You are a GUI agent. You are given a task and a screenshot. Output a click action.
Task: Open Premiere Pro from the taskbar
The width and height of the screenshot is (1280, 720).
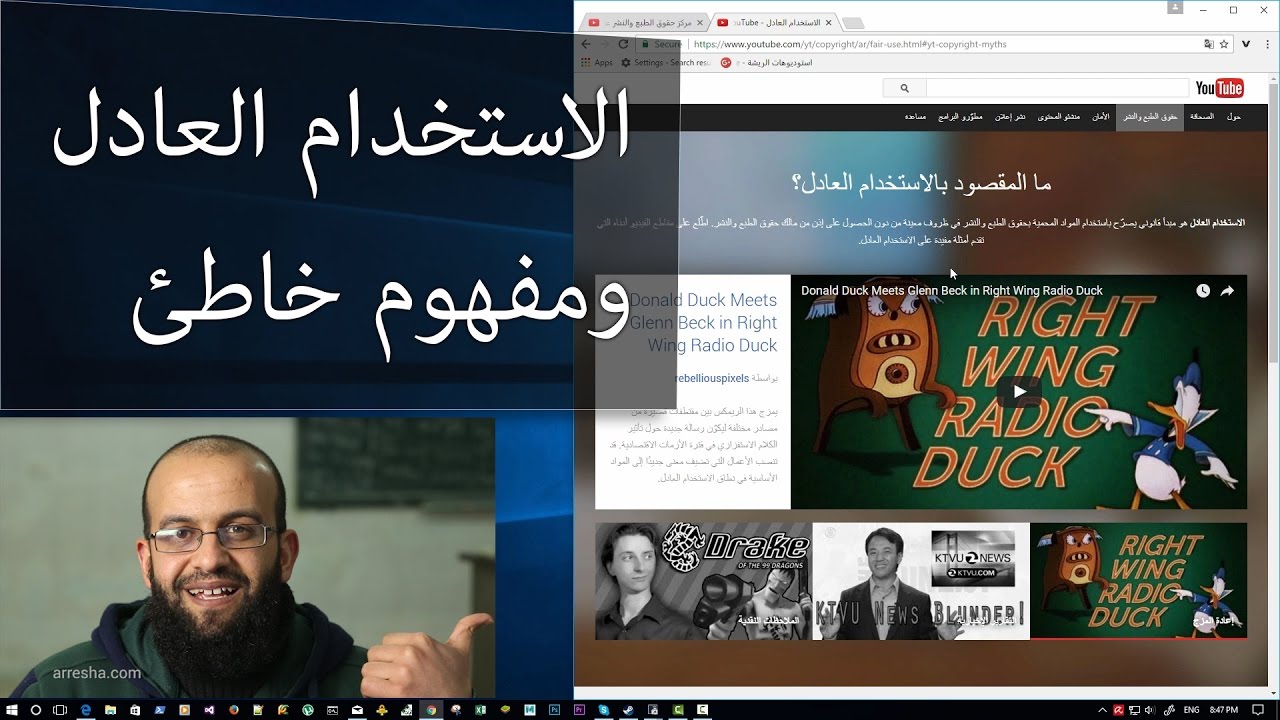(x=579, y=710)
